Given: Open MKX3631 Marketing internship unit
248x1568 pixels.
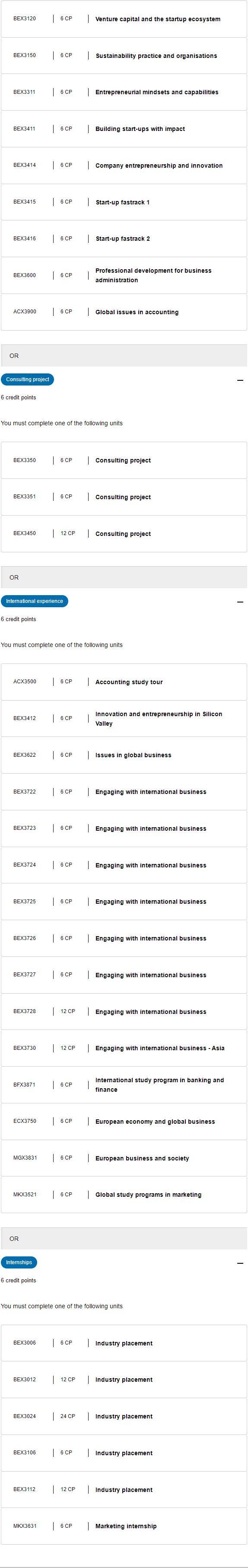Looking at the screenshot, I should pyautogui.click(x=124, y=1526).
